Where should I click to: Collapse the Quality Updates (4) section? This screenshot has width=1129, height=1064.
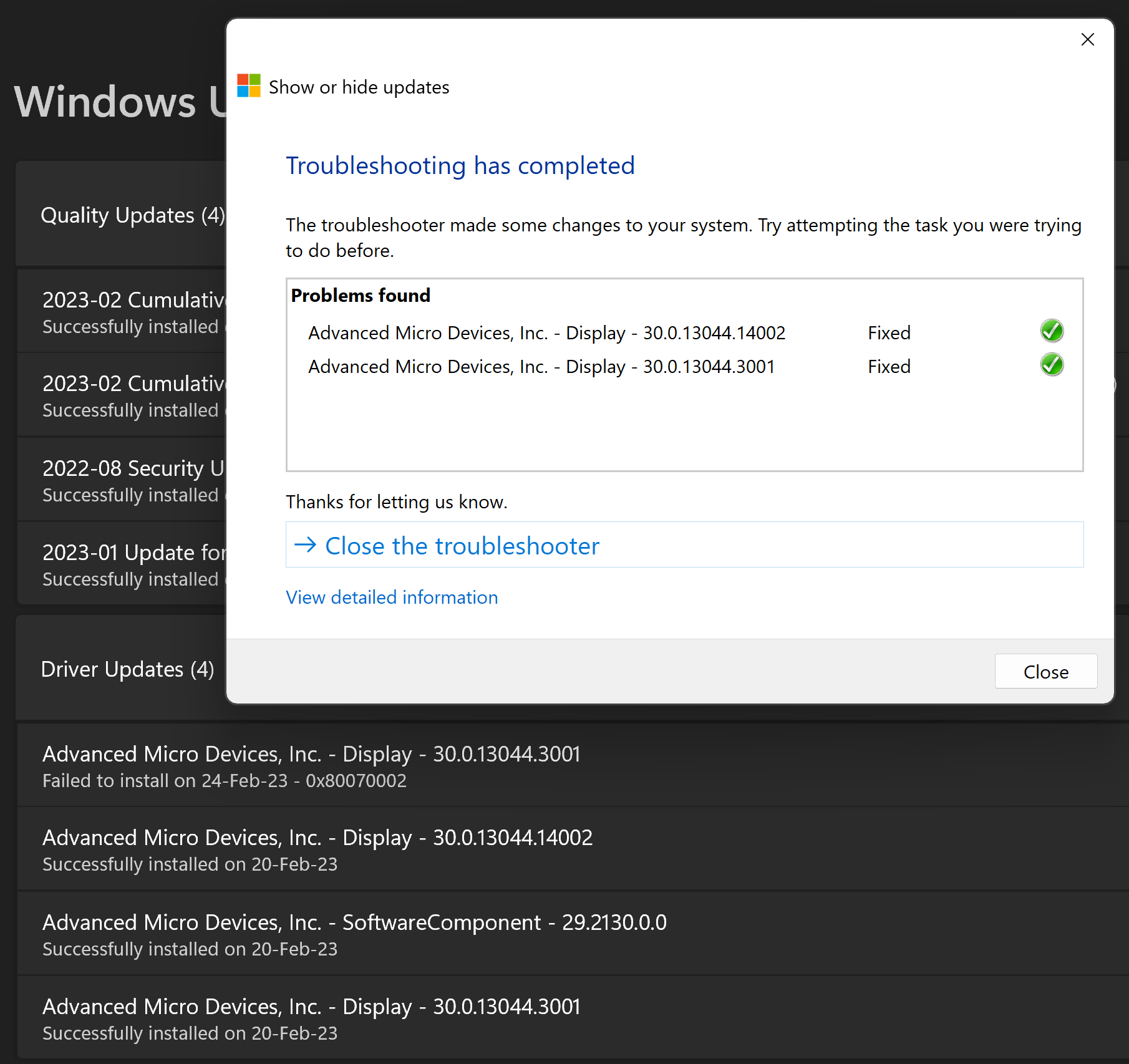coord(121,215)
